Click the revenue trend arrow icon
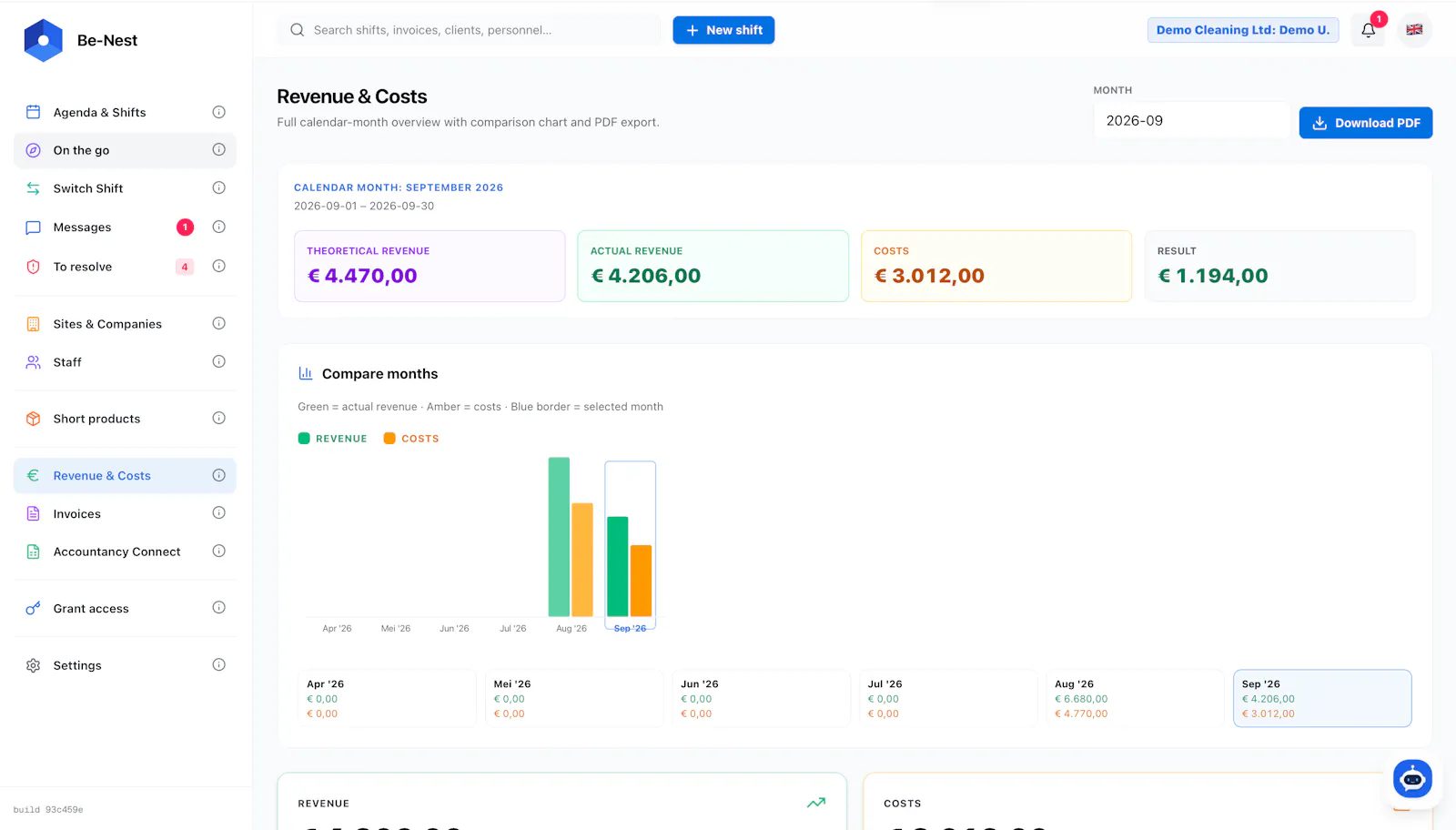 816,803
